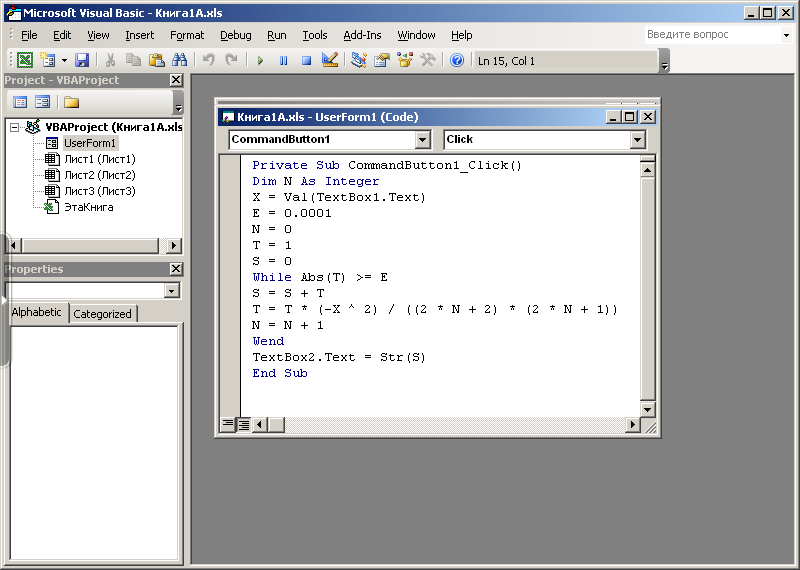Open Find with the binoculars icon

tap(180, 60)
